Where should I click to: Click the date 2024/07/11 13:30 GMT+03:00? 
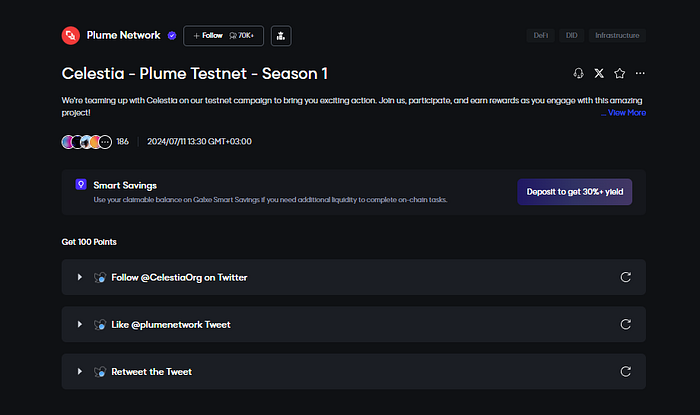coord(200,141)
